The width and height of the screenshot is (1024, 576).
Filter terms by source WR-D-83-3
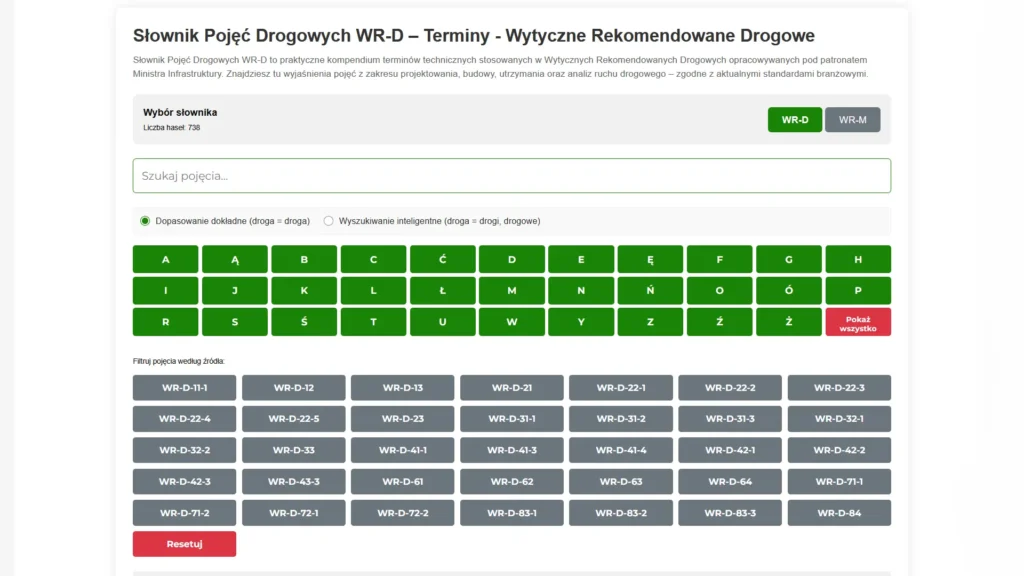[x=729, y=512]
